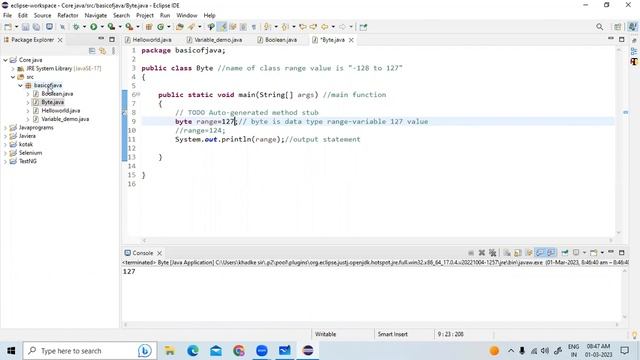The width and height of the screenshot is (640, 360).
Task: Open the Display Selected Console dropdown
Action: click(584, 253)
